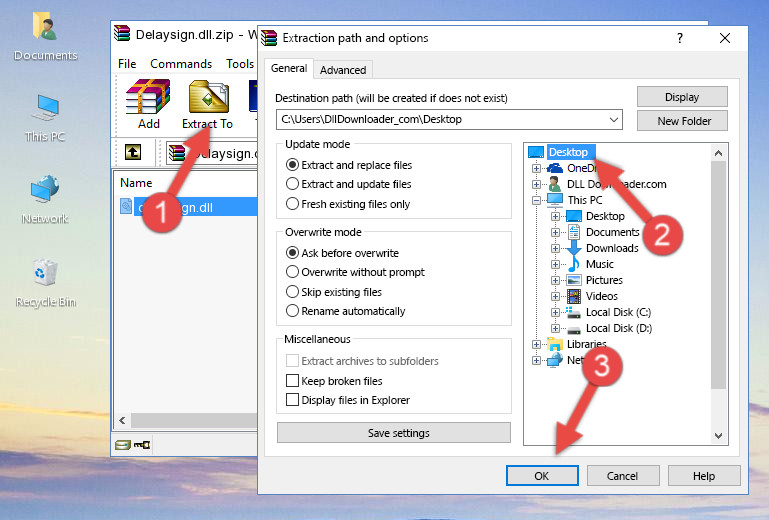Expand the Videos tree node
The height and width of the screenshot is (520, 769).
(555, 296)
